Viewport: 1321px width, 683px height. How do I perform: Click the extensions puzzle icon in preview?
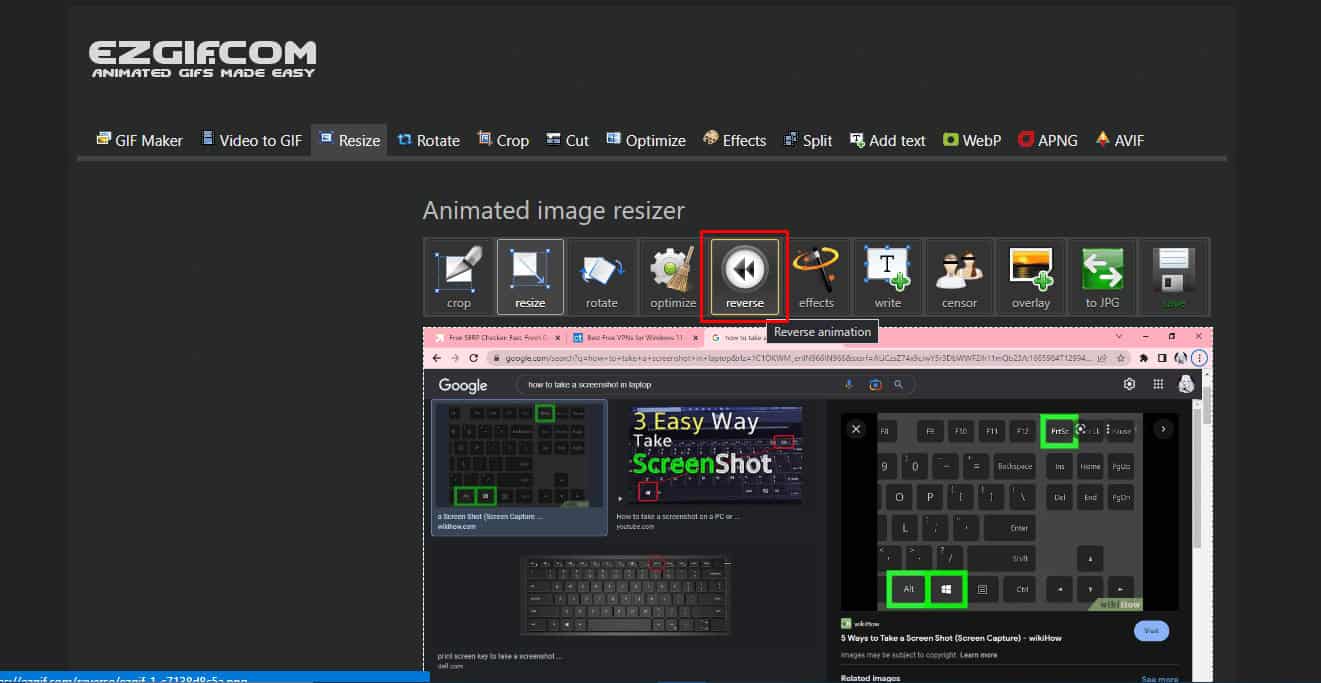pyautogui.click(x=1144, y=357)
